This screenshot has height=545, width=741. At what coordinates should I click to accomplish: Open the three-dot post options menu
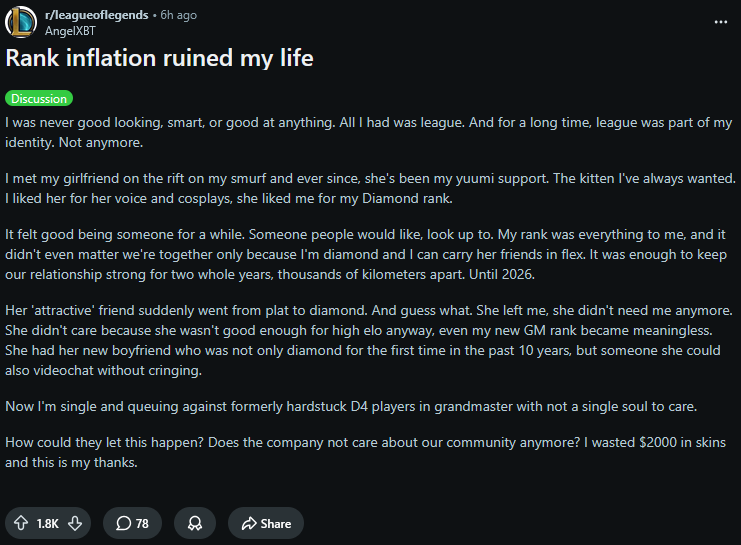pyautogui.click(x=721, y=22)
